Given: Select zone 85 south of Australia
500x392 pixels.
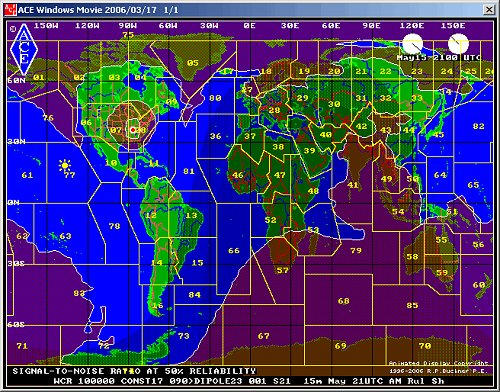Looking at the screenshot, I should 412,305.
